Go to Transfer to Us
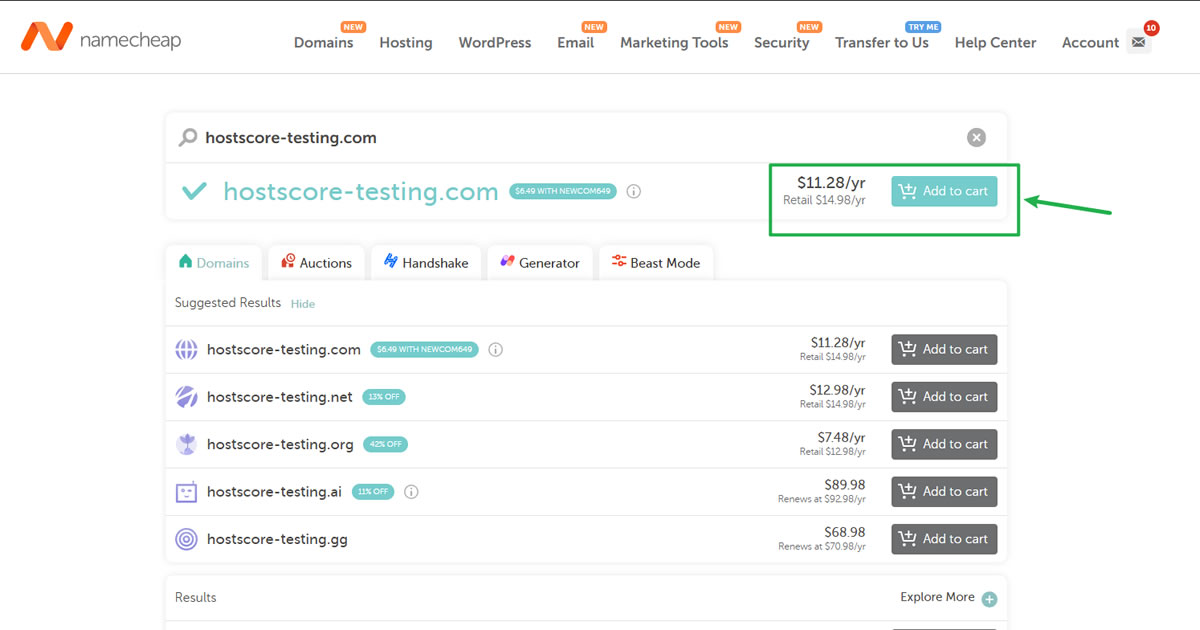1200x630 pixels. click(882, 42)
